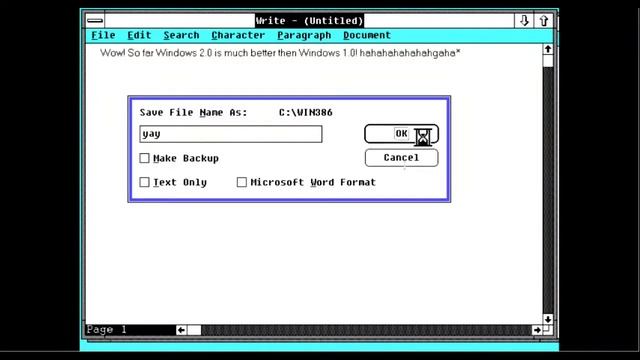640x360 pixels.
Task: Open the File menu
Action: point(103,35)
